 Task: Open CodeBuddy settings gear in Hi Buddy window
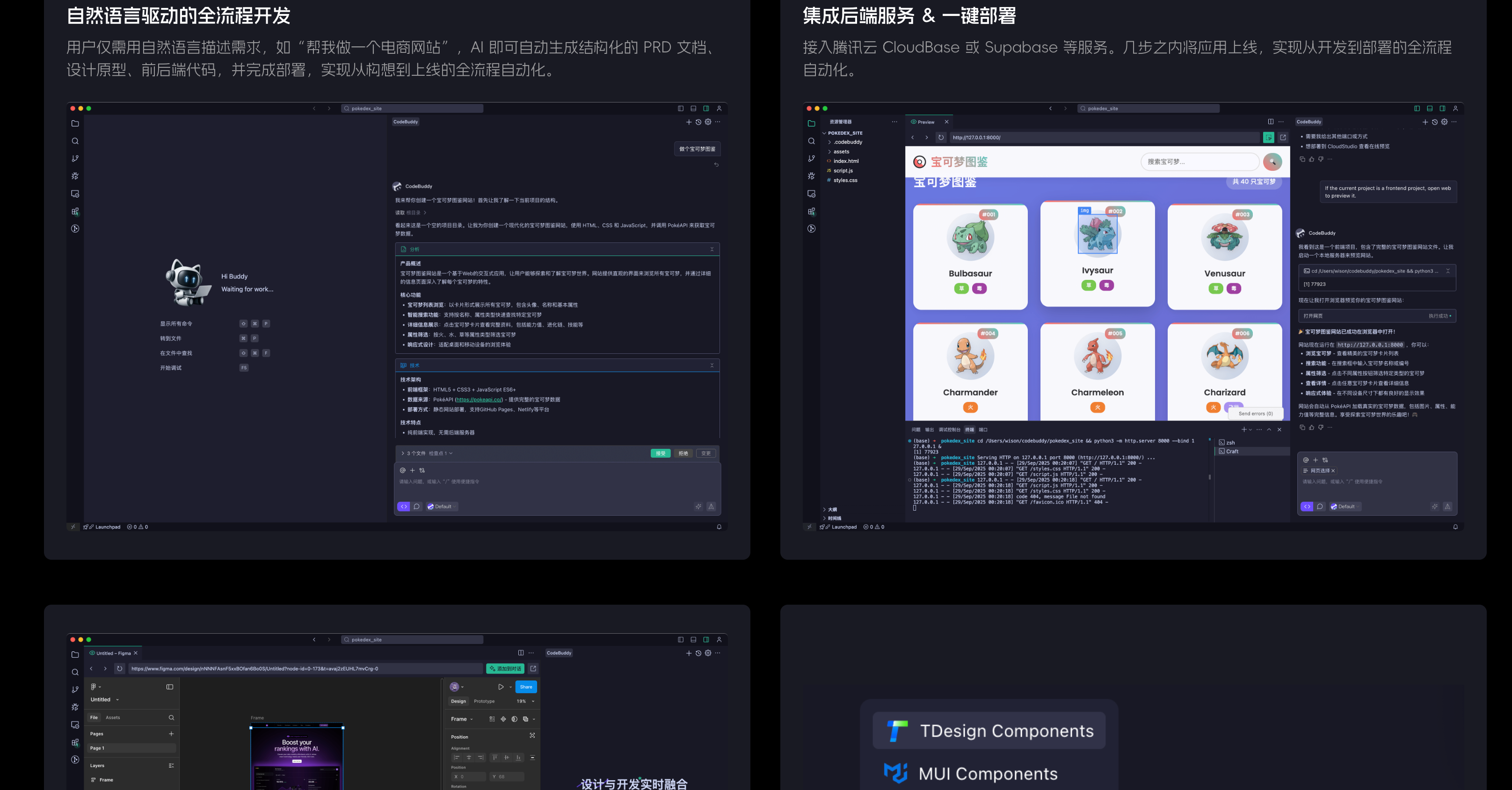[x=708, y=122]
